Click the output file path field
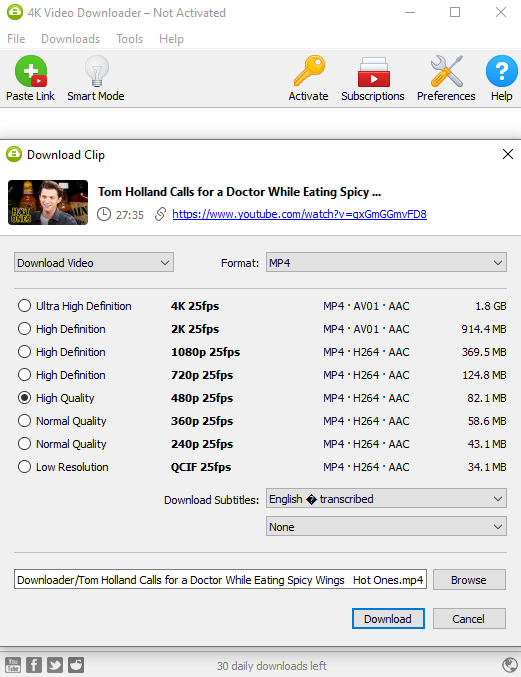Image resolution: width=521 pixels, height=677 pixels. click(x=220, y=580)
